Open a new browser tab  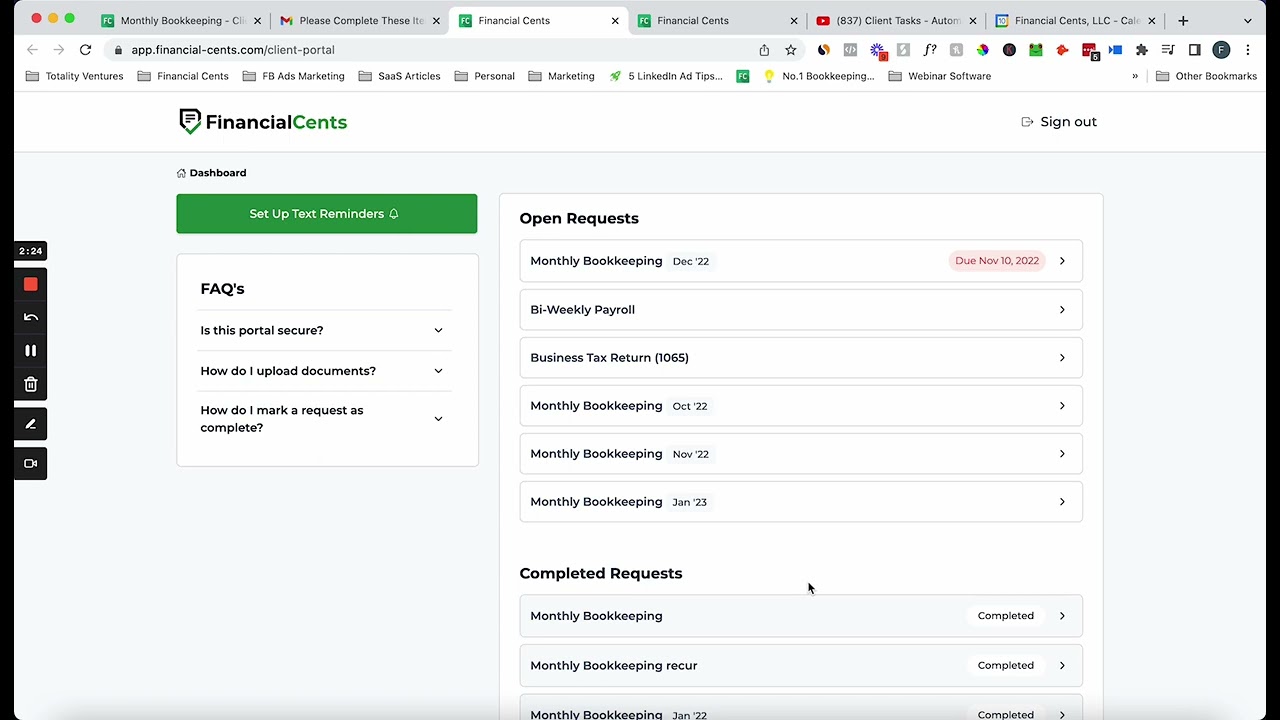[1183, 20]
